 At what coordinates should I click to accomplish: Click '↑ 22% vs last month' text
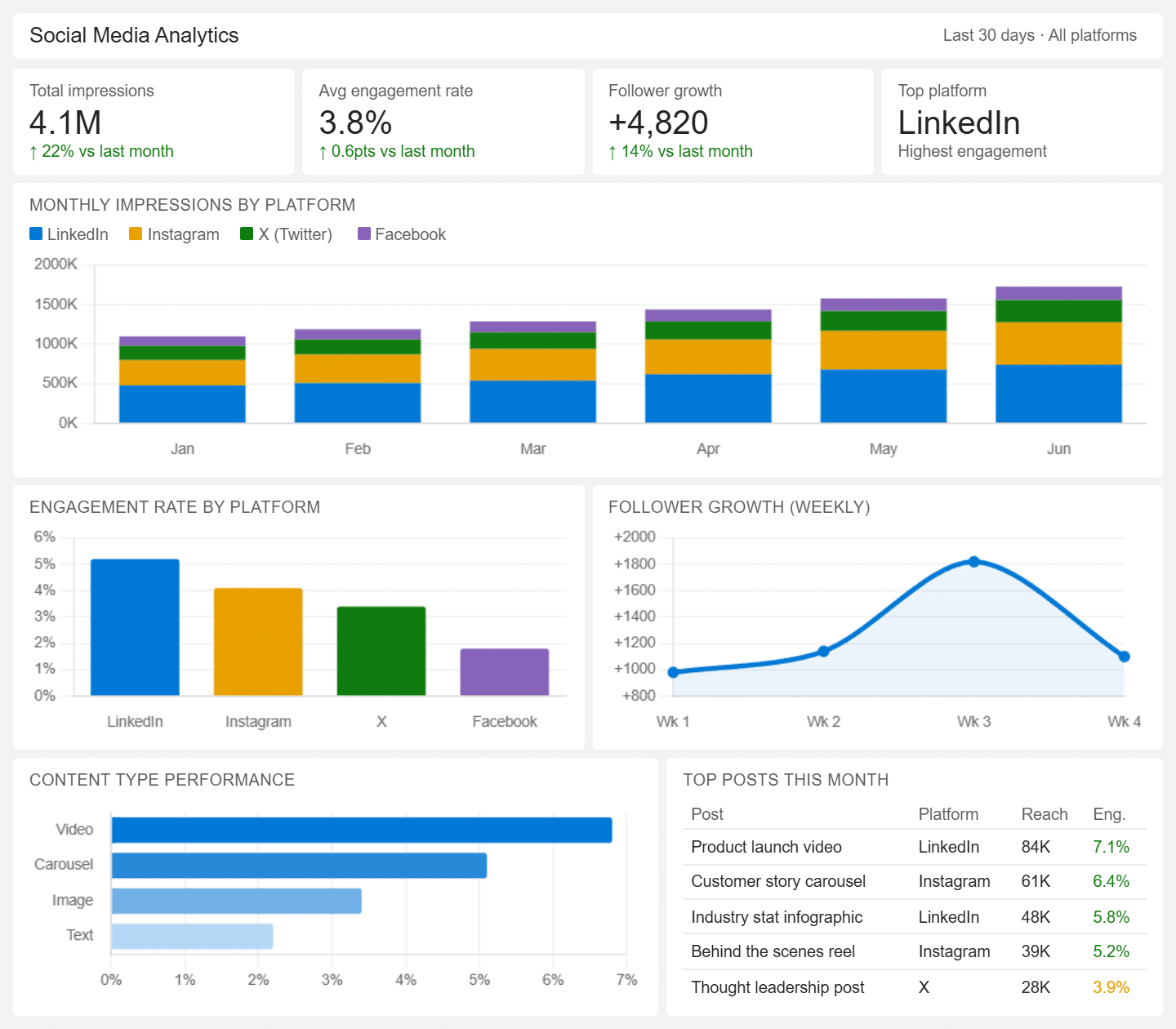click(x=101, y=151)
